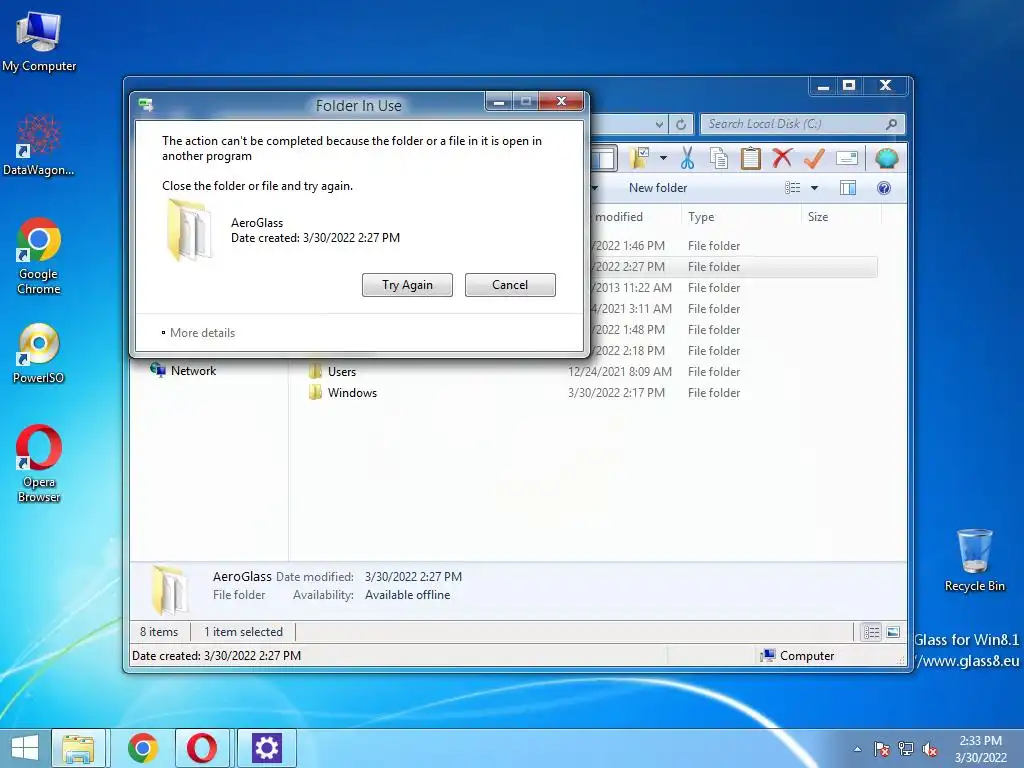Click the dropdown arrow left of New folder
Viewport: 1024px width, 768px height.
pos(594,188)
